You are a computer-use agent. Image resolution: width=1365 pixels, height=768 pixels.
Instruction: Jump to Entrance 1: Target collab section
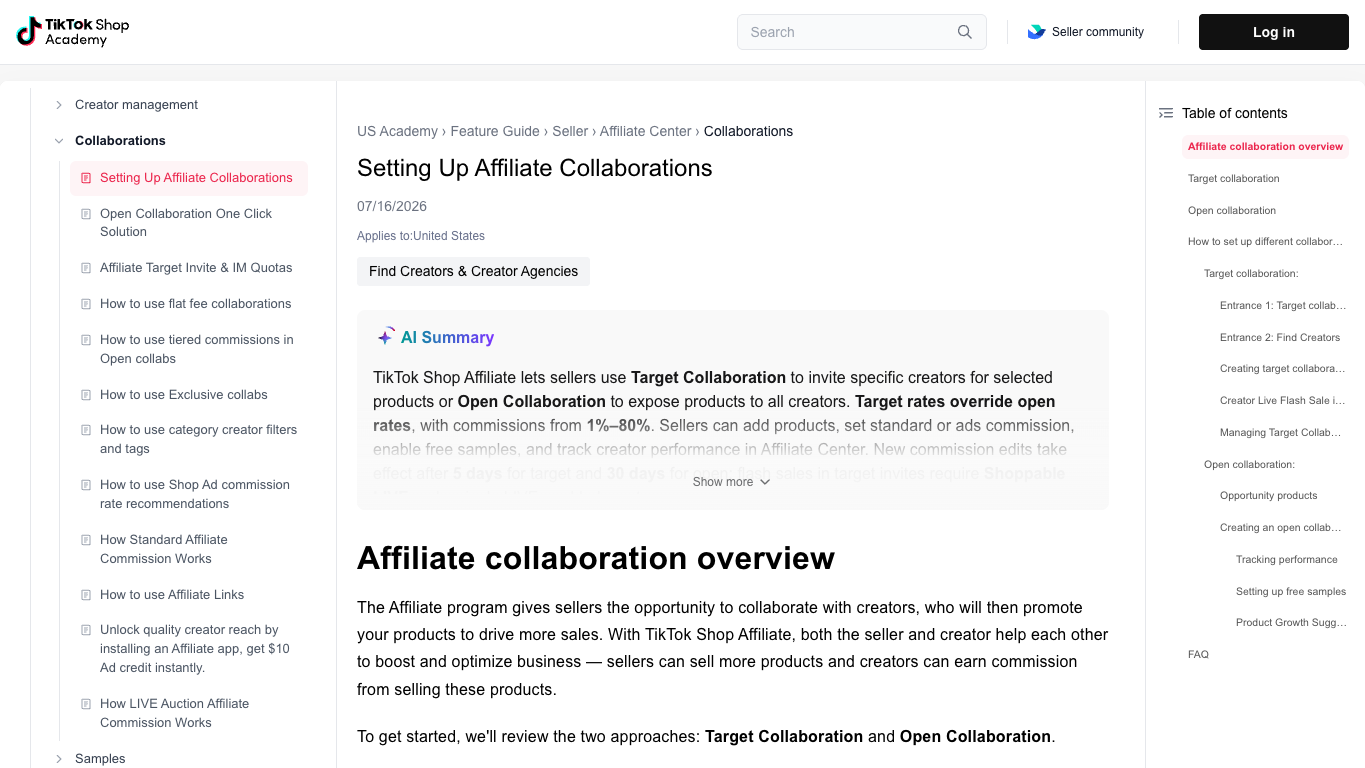[x=1282, y=306]
